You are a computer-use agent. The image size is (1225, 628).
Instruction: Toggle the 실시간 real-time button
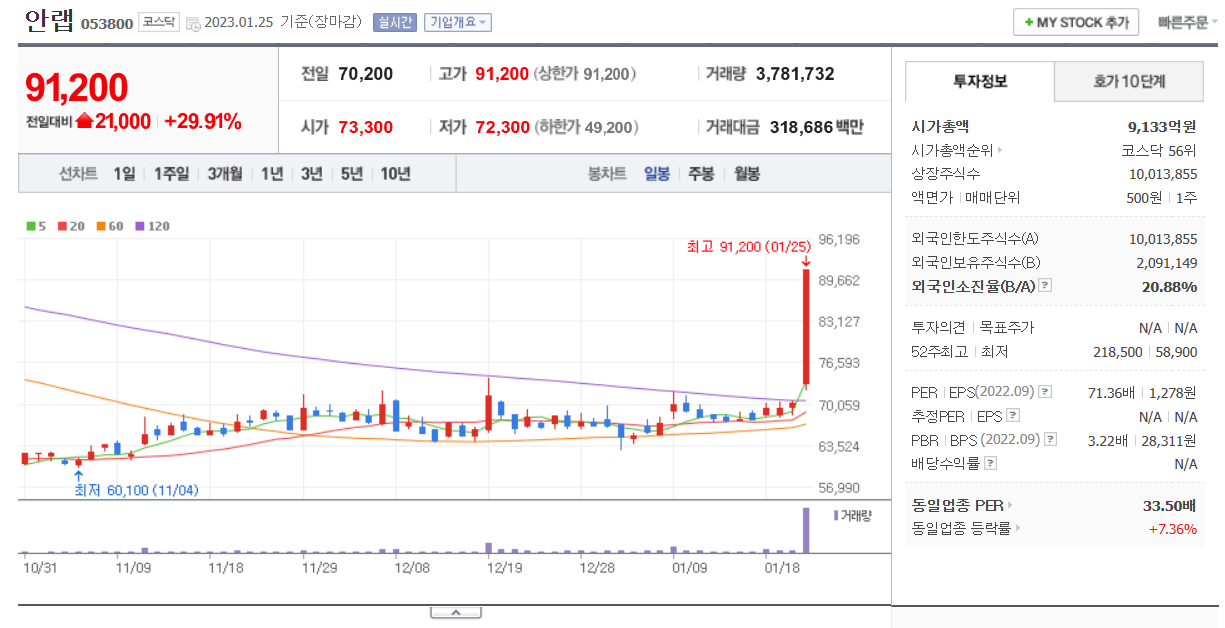[394, 22]
